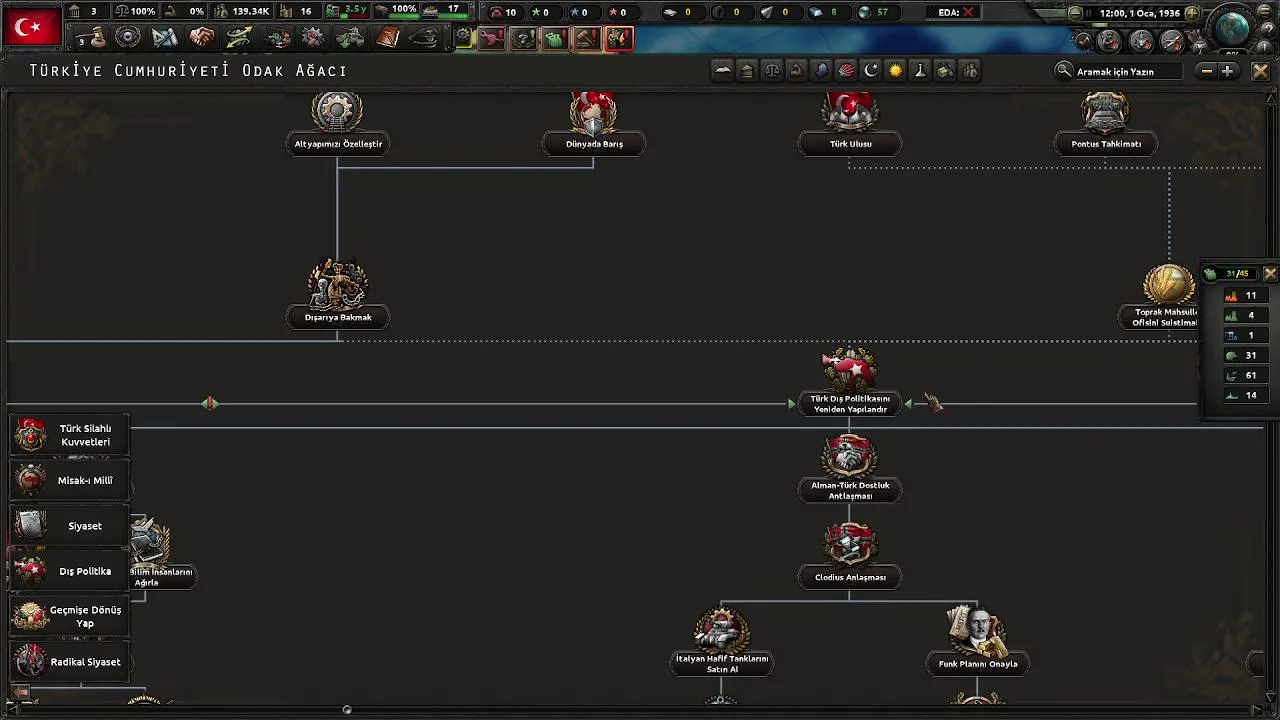1280x720 pixels.
Task: Toggle the first flat-bar focus filter
Action: click(723, 70)
